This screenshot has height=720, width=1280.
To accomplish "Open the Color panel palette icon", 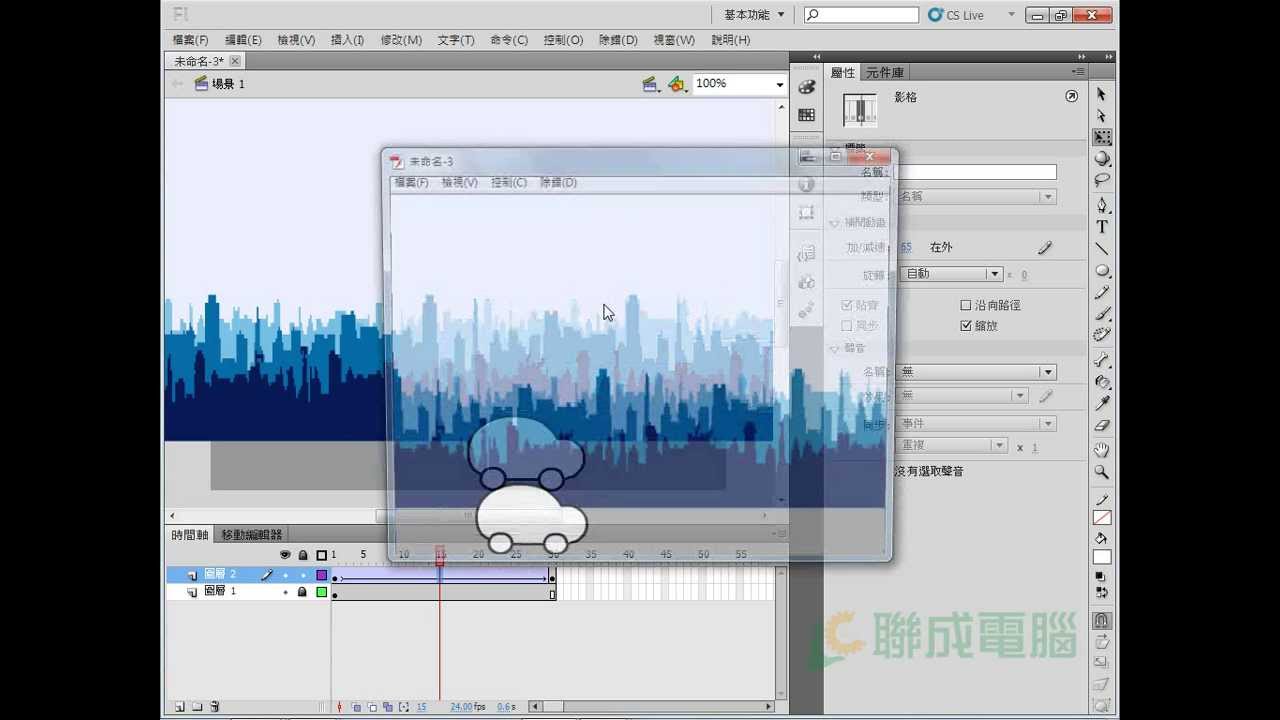I will click(x=807, y=88).
